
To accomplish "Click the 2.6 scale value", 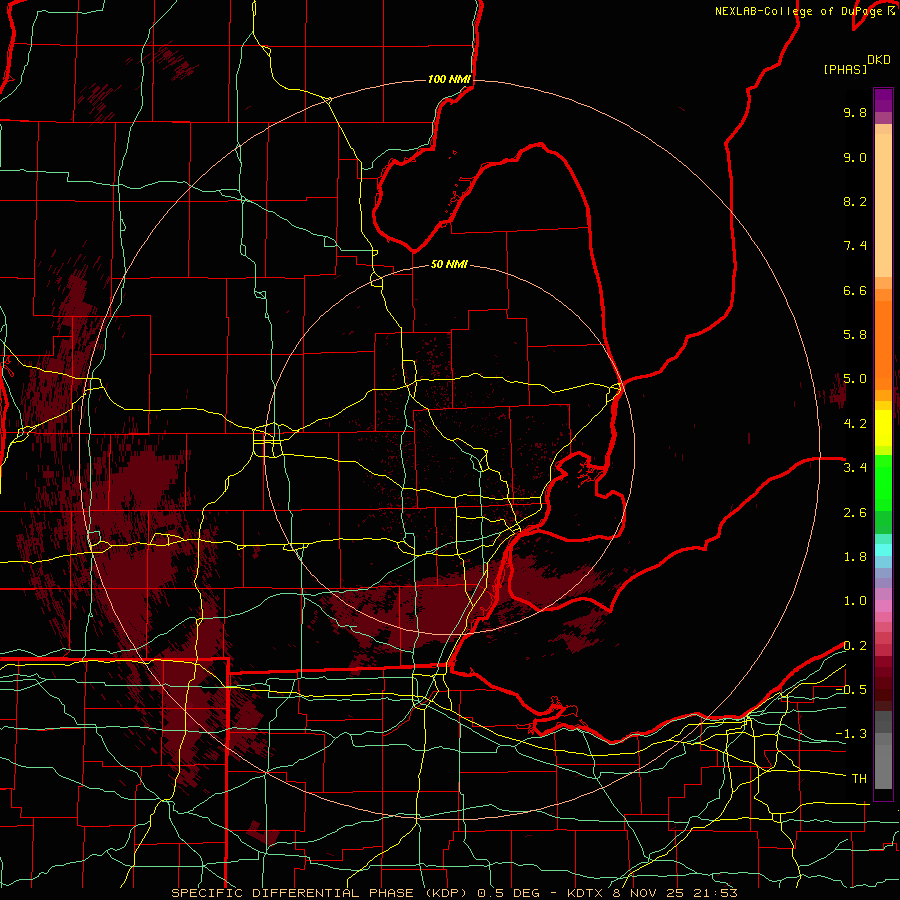I will [x=855, y=513].
